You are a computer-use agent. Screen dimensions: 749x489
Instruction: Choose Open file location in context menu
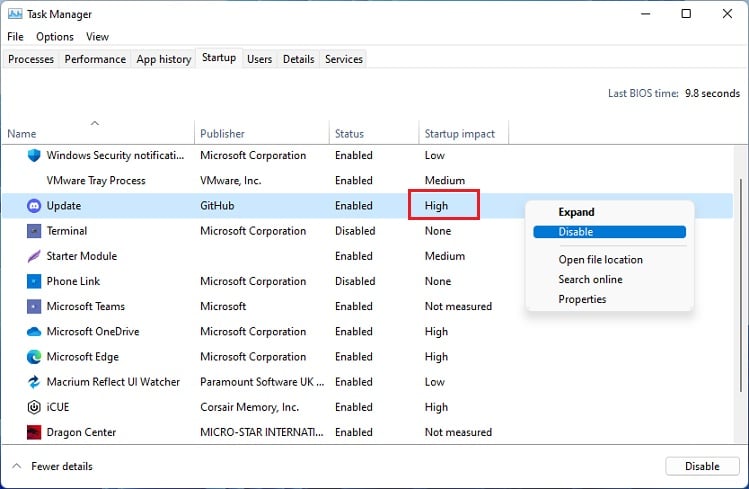pyautogui.click(x=600, y=260)
